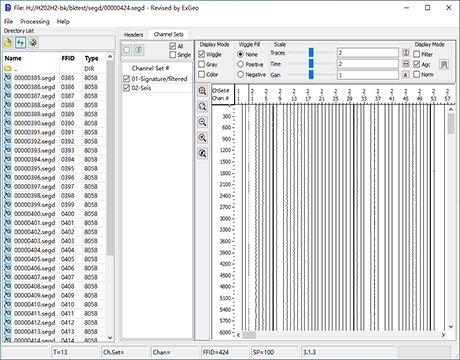
Task: Click the parent folder icon in the file list
Action: coord(8,69)
